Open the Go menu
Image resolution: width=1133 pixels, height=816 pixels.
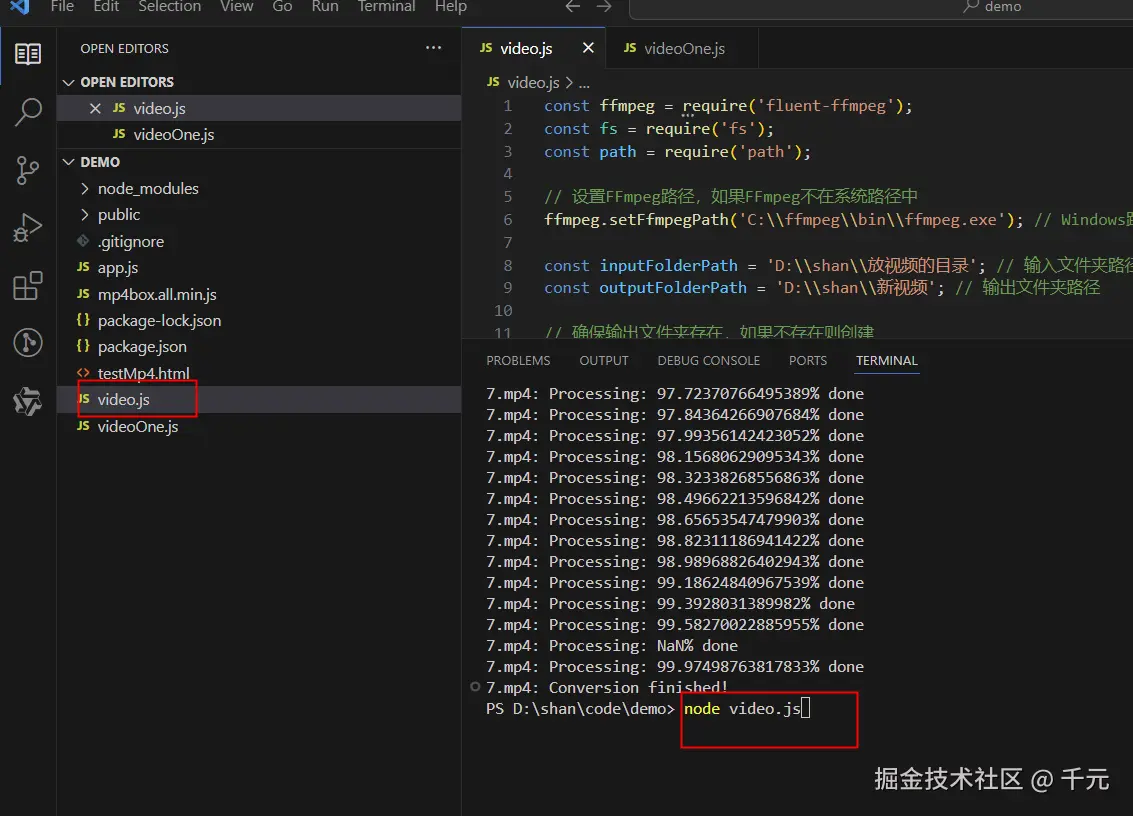click(282, 7)
